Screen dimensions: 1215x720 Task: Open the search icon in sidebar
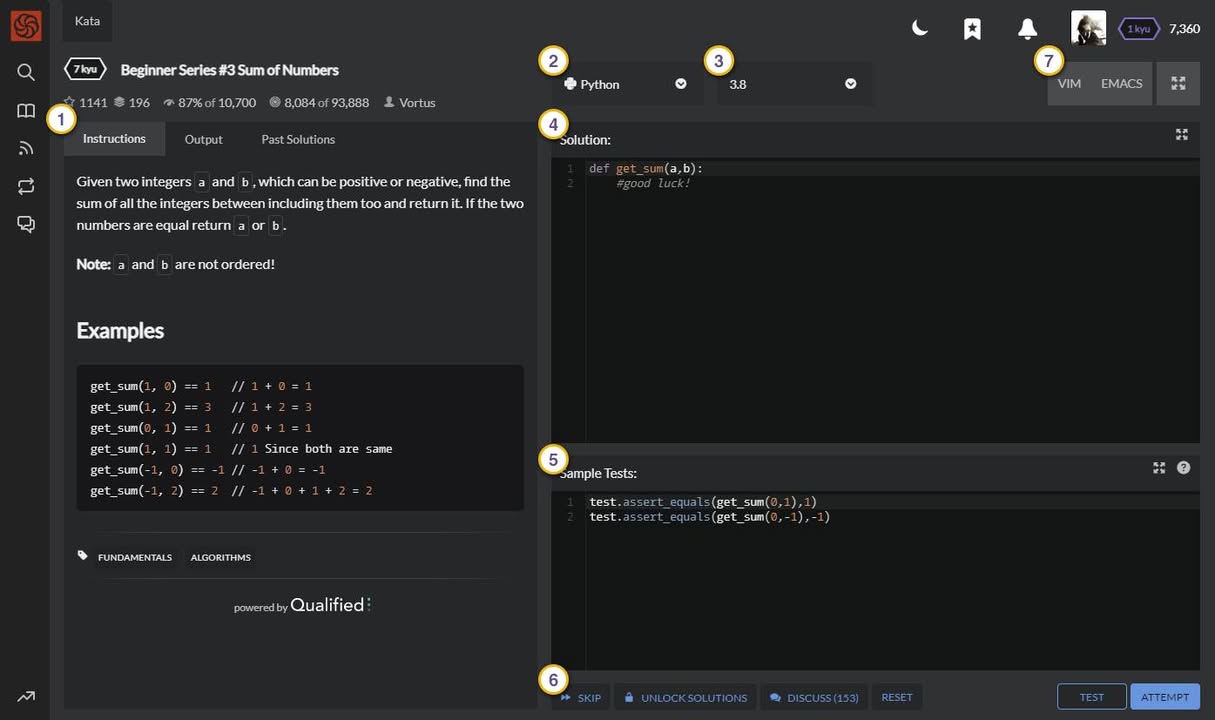click(26, 72)
